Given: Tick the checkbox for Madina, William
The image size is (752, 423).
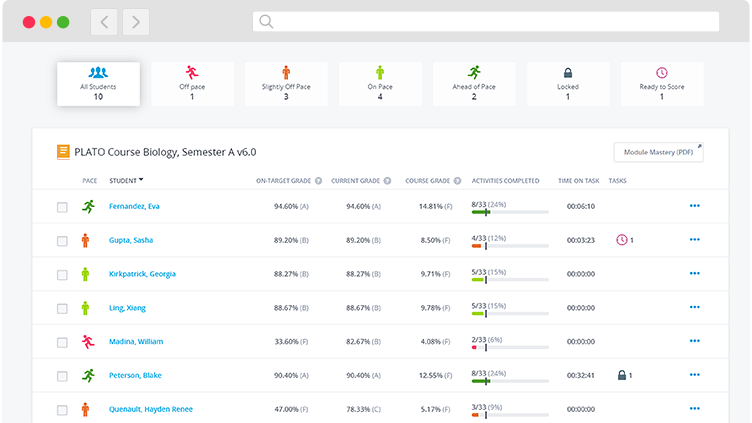Looking at the screenshot, I should (x=62, y=342).
